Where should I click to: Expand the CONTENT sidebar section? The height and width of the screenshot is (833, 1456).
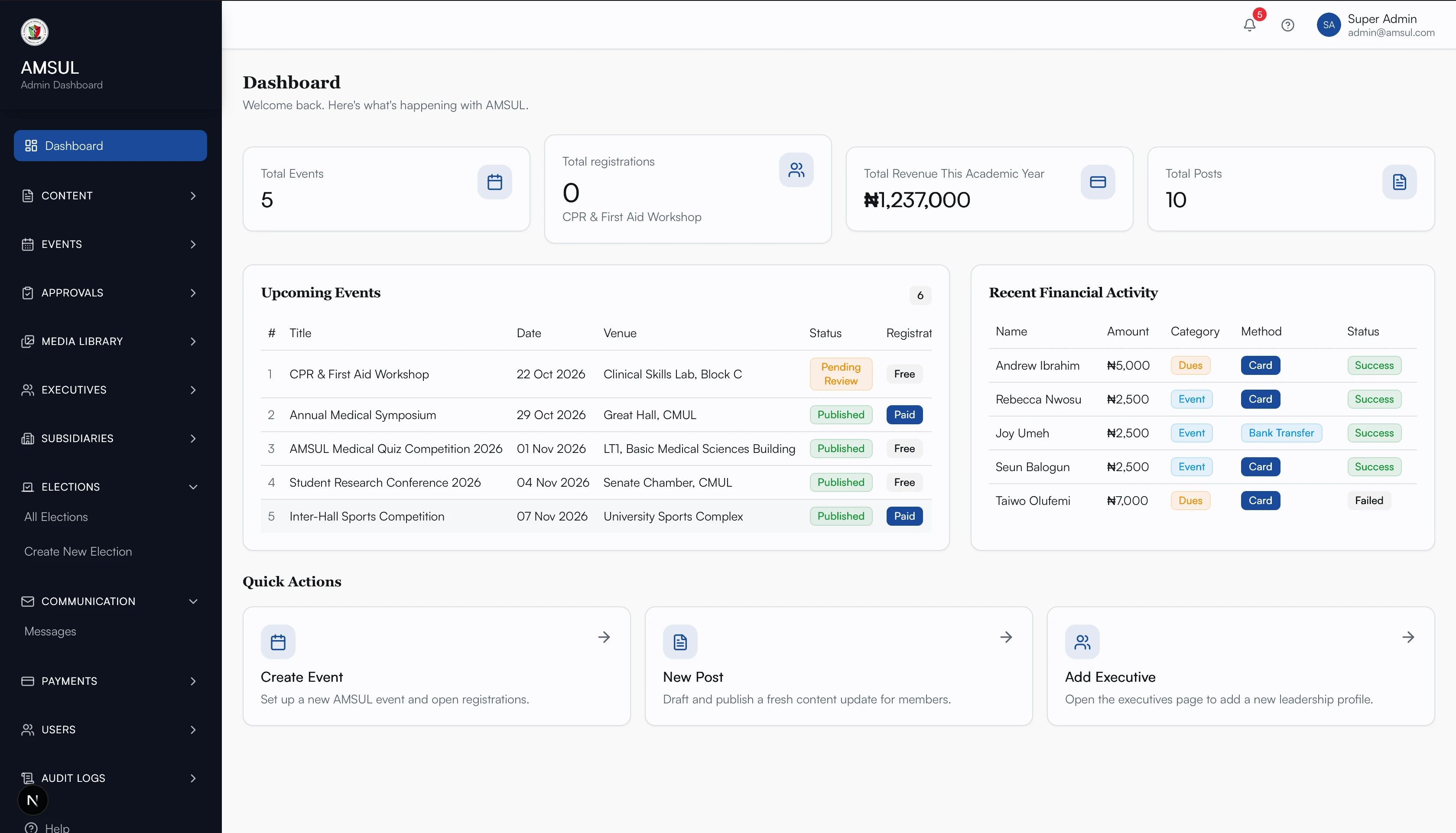coord(110,195)
